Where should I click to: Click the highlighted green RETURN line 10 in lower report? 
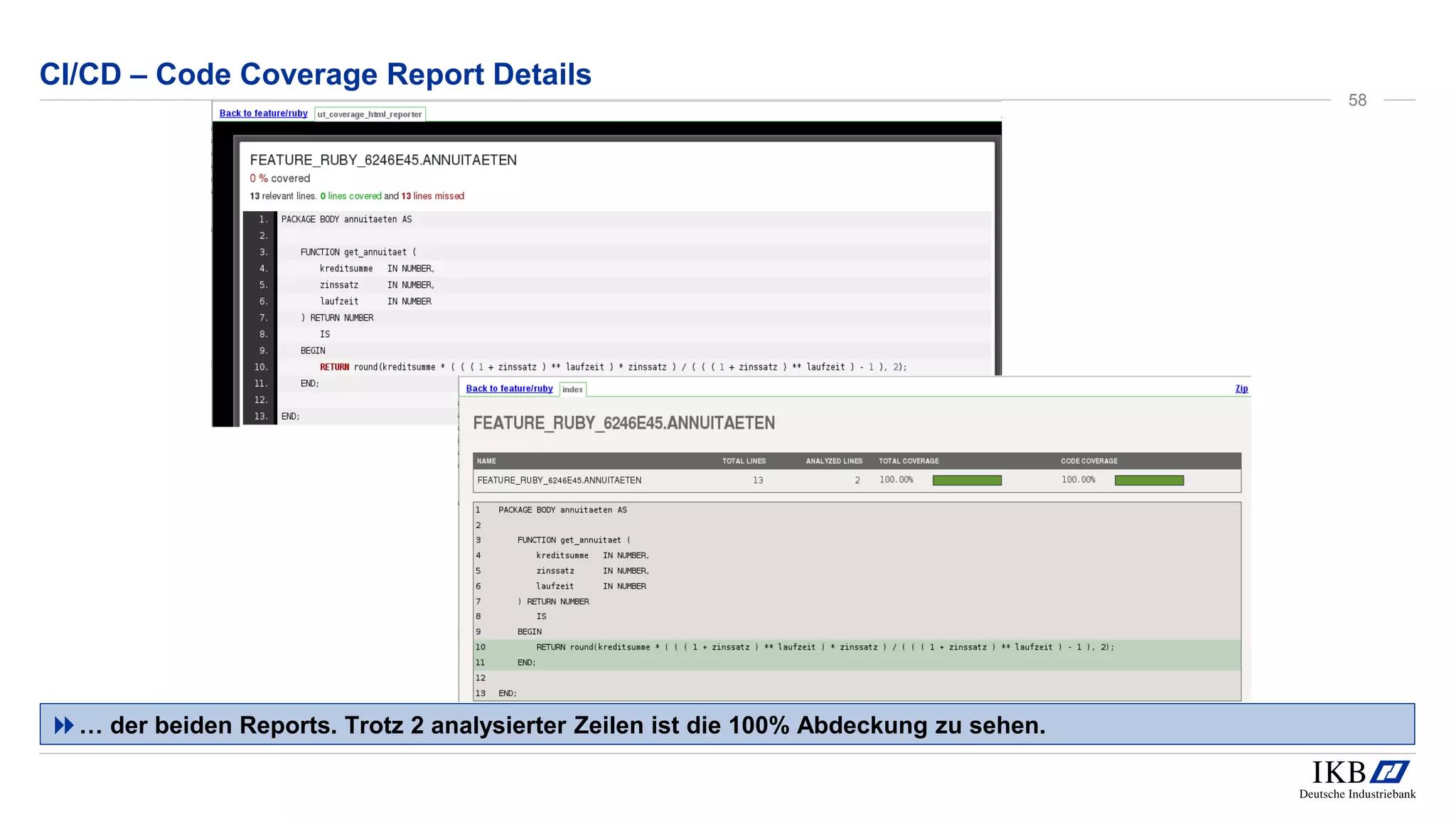[857, 647]
